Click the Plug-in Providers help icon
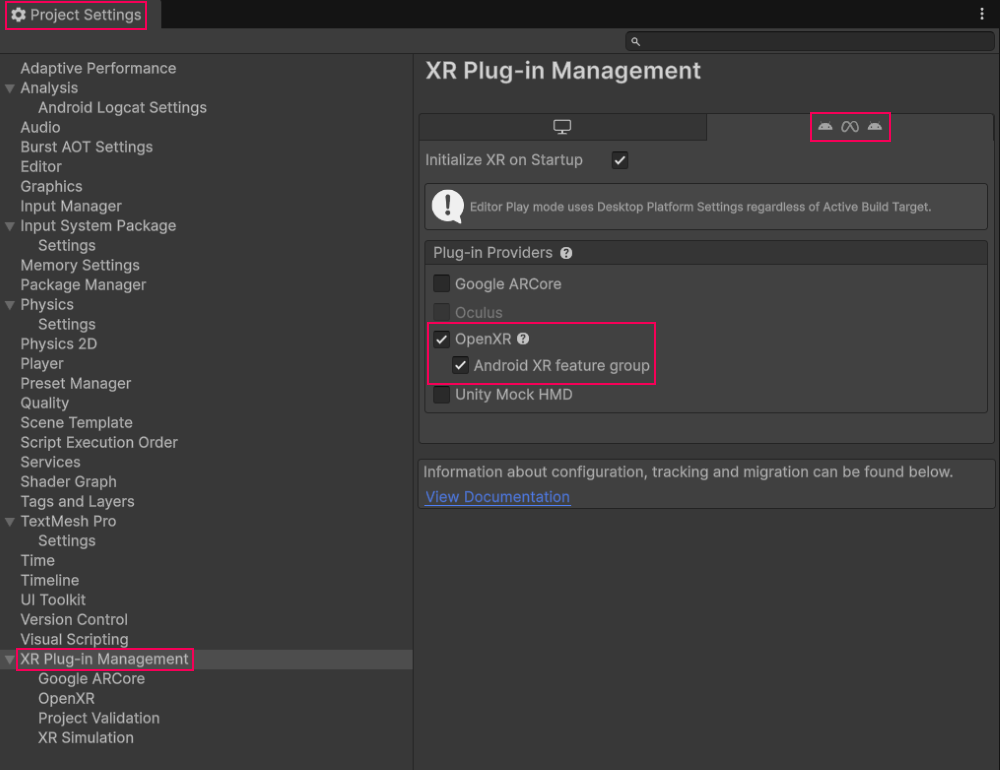 pyautogui.click(x=566, y=253)
